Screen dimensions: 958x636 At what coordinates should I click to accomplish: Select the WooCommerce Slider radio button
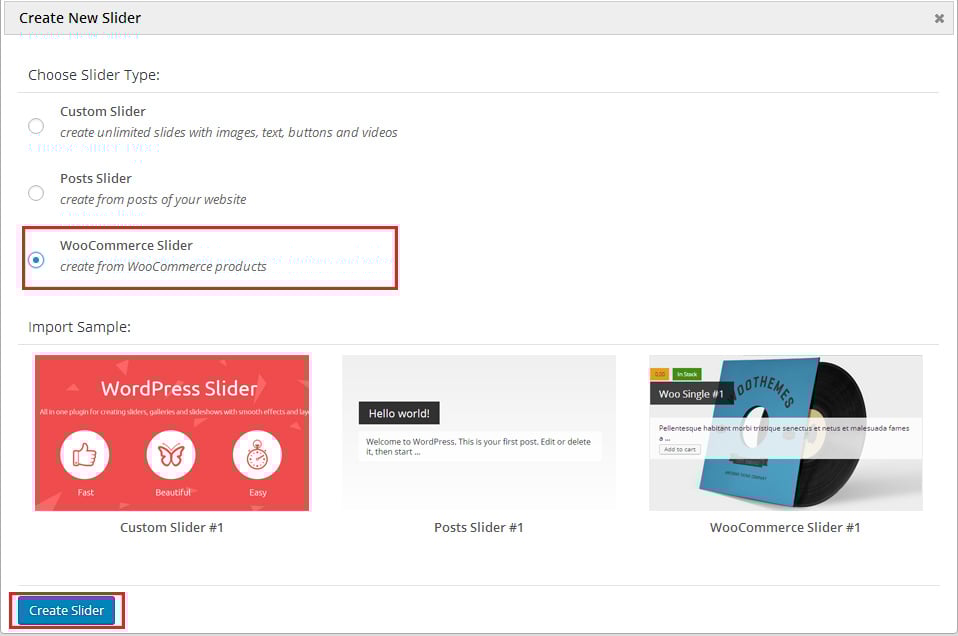[x=36, y=260]
